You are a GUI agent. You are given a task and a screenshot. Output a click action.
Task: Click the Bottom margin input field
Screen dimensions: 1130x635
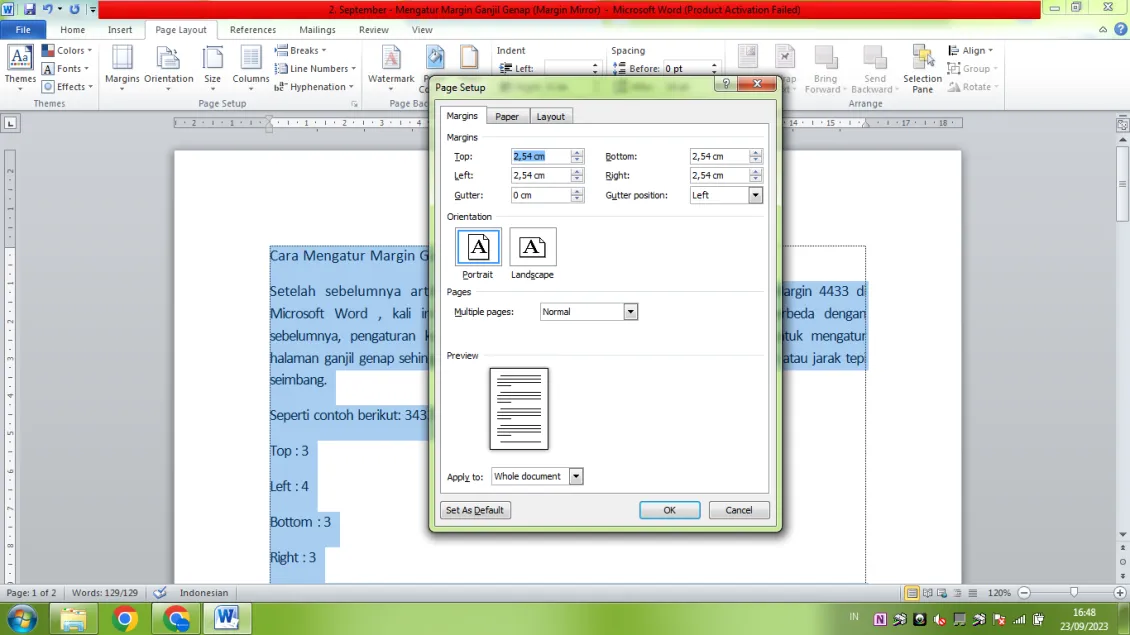click(718, 156)
